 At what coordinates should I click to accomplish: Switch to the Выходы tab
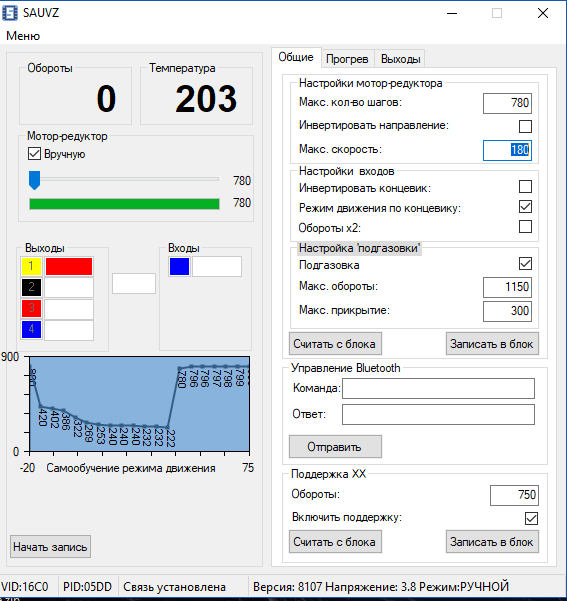(x=401, y=59)
